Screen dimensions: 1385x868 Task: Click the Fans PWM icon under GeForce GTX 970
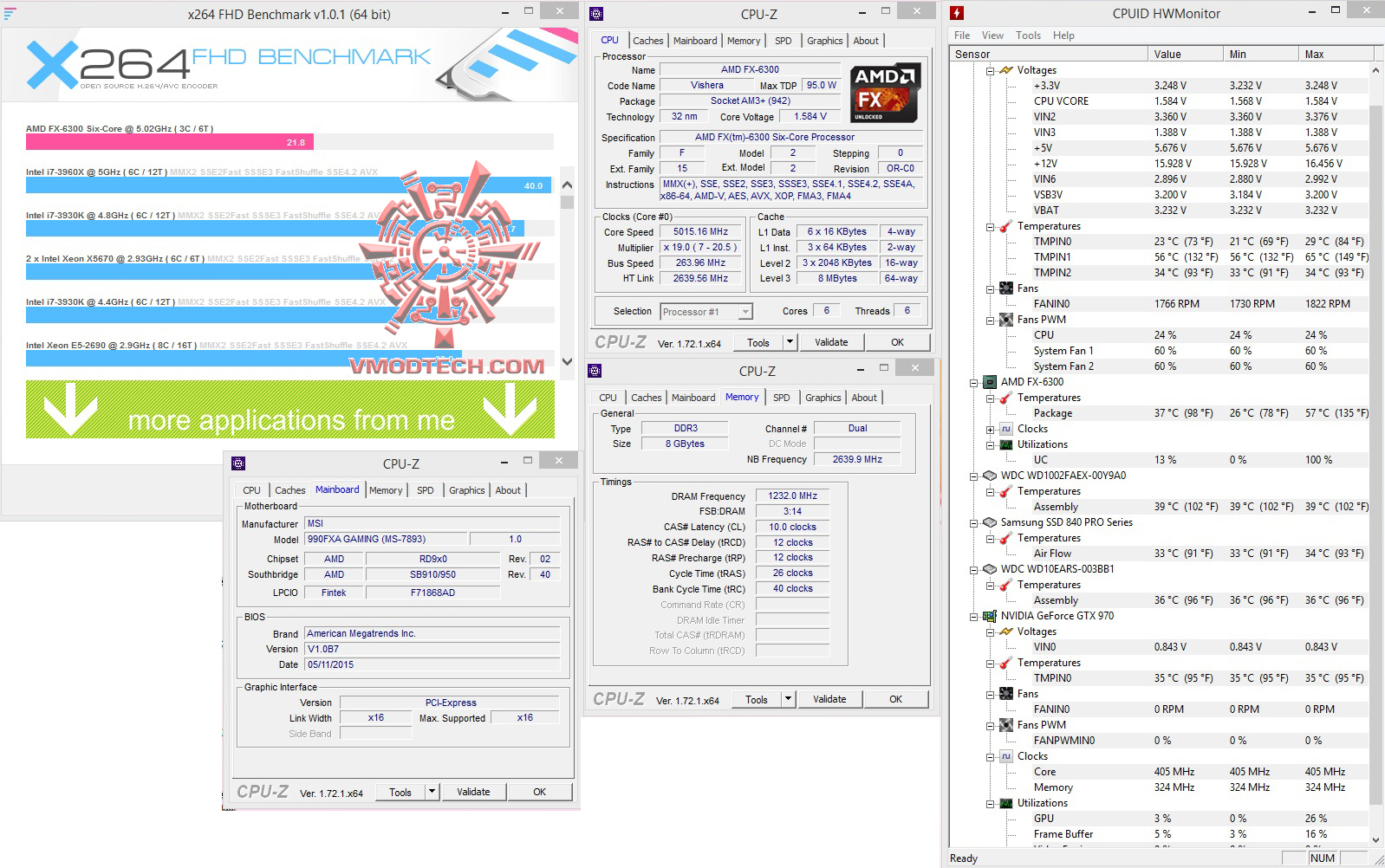point(1005,725)
